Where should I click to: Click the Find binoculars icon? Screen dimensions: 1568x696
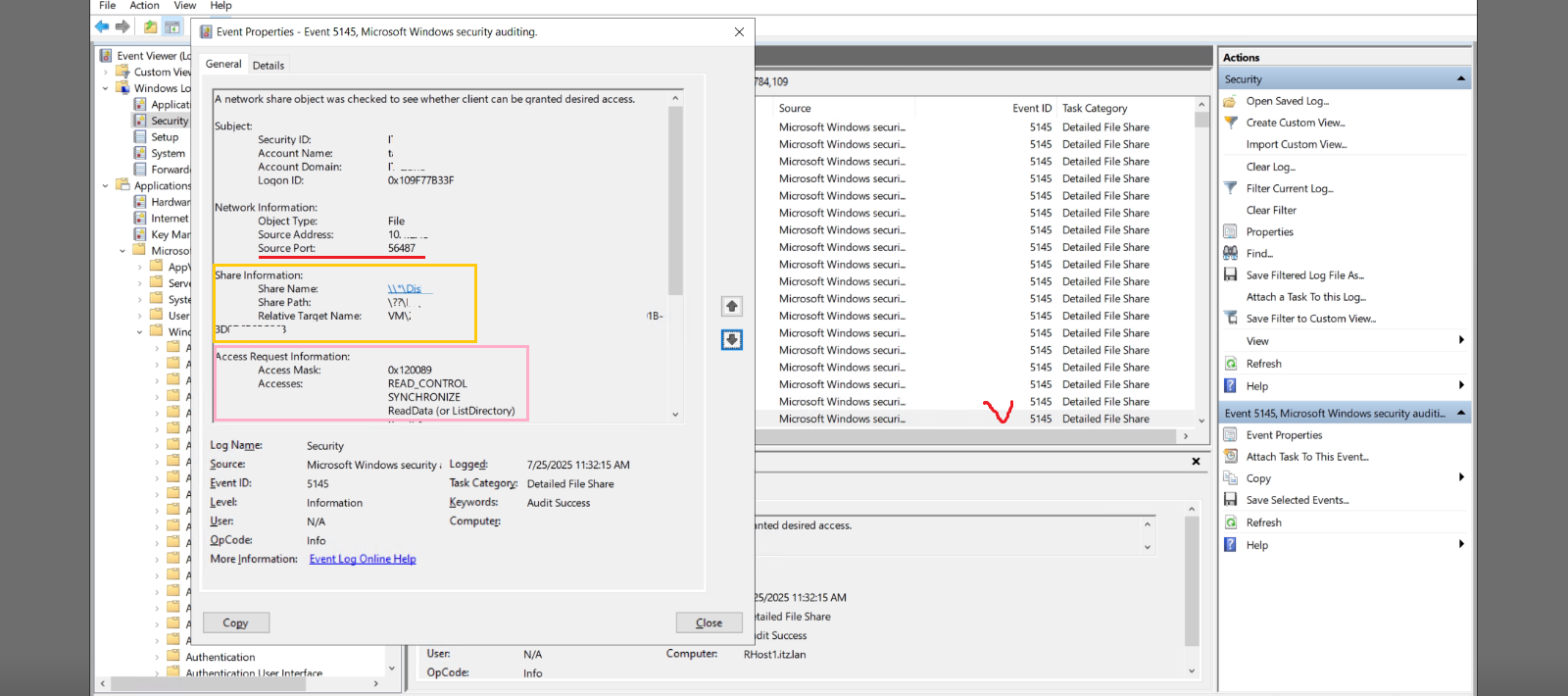pos(1230,254)
